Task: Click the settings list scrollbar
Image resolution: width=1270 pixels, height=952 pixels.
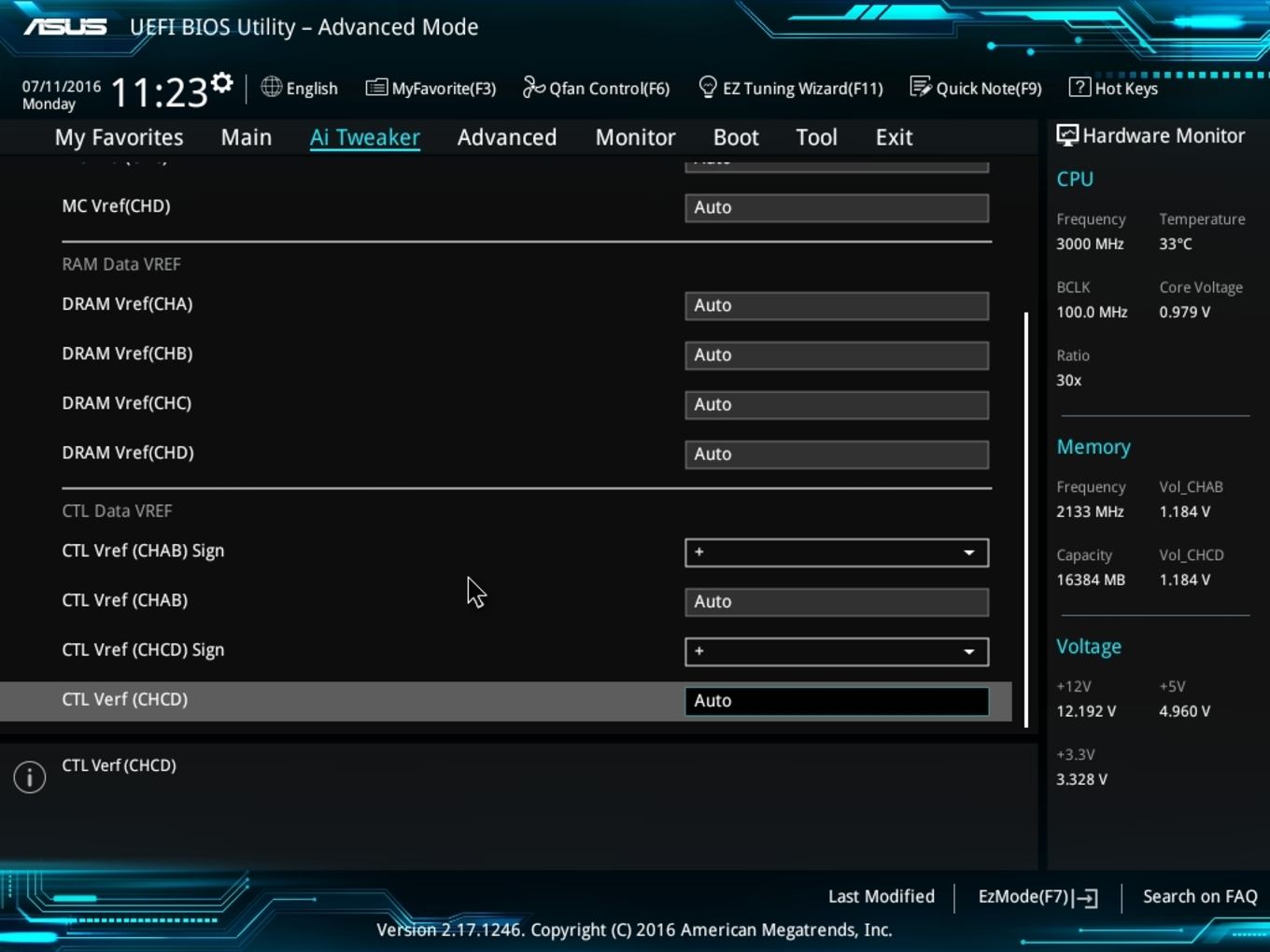Action: pyautogui.click(x=1026, y=519)
